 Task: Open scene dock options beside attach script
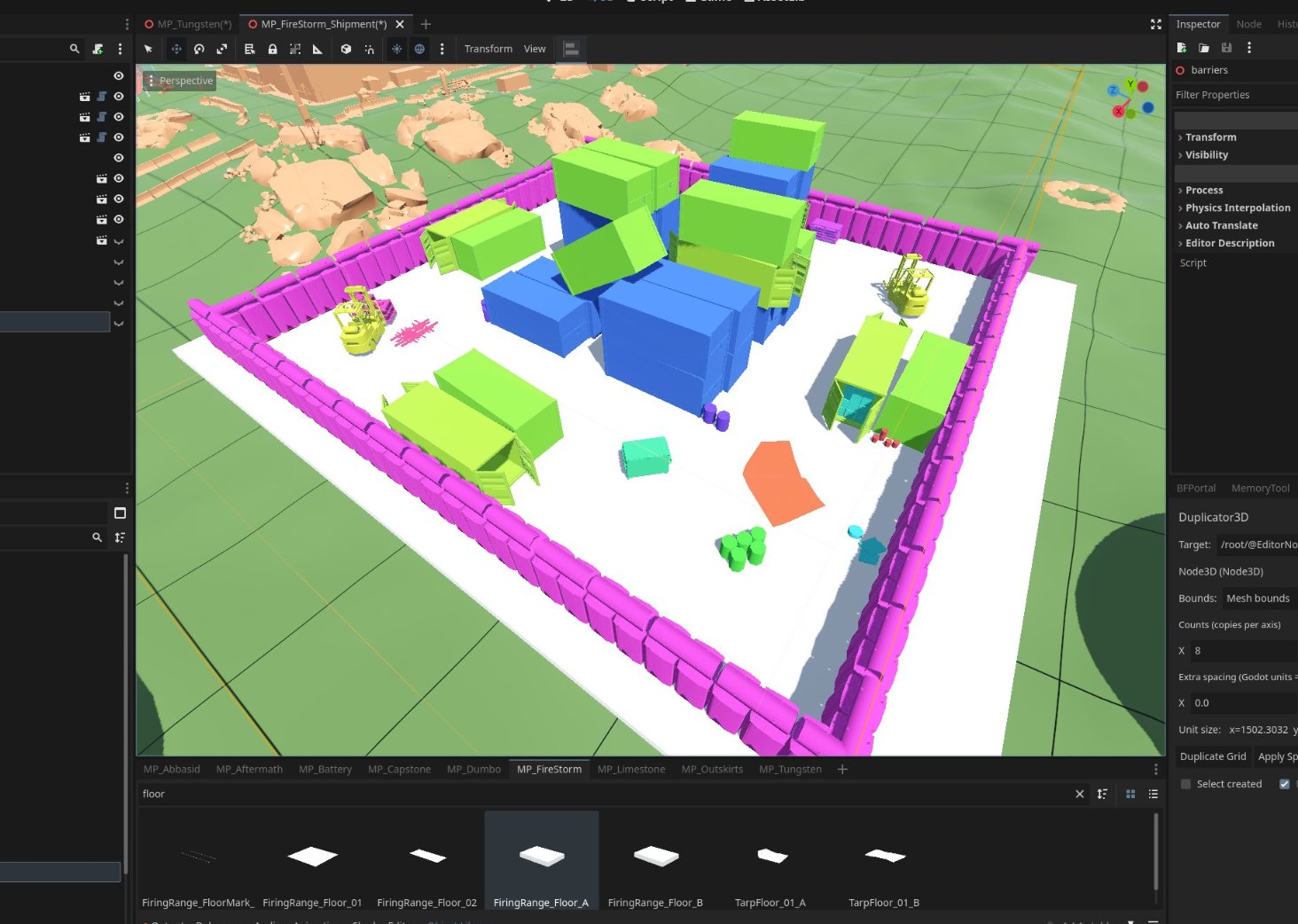pos(120,49)
